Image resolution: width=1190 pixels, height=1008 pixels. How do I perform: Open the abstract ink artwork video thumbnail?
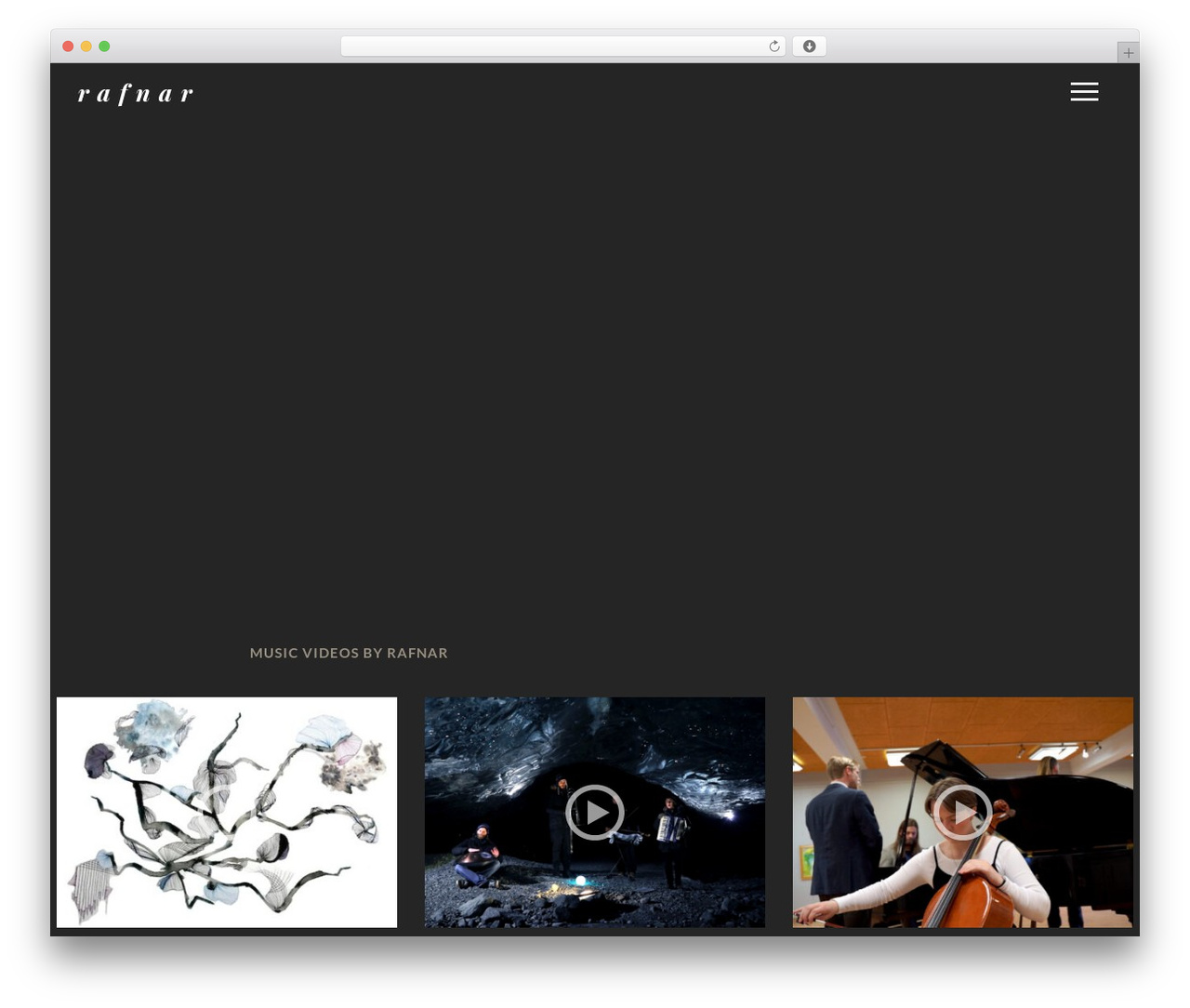coord(227,812)
